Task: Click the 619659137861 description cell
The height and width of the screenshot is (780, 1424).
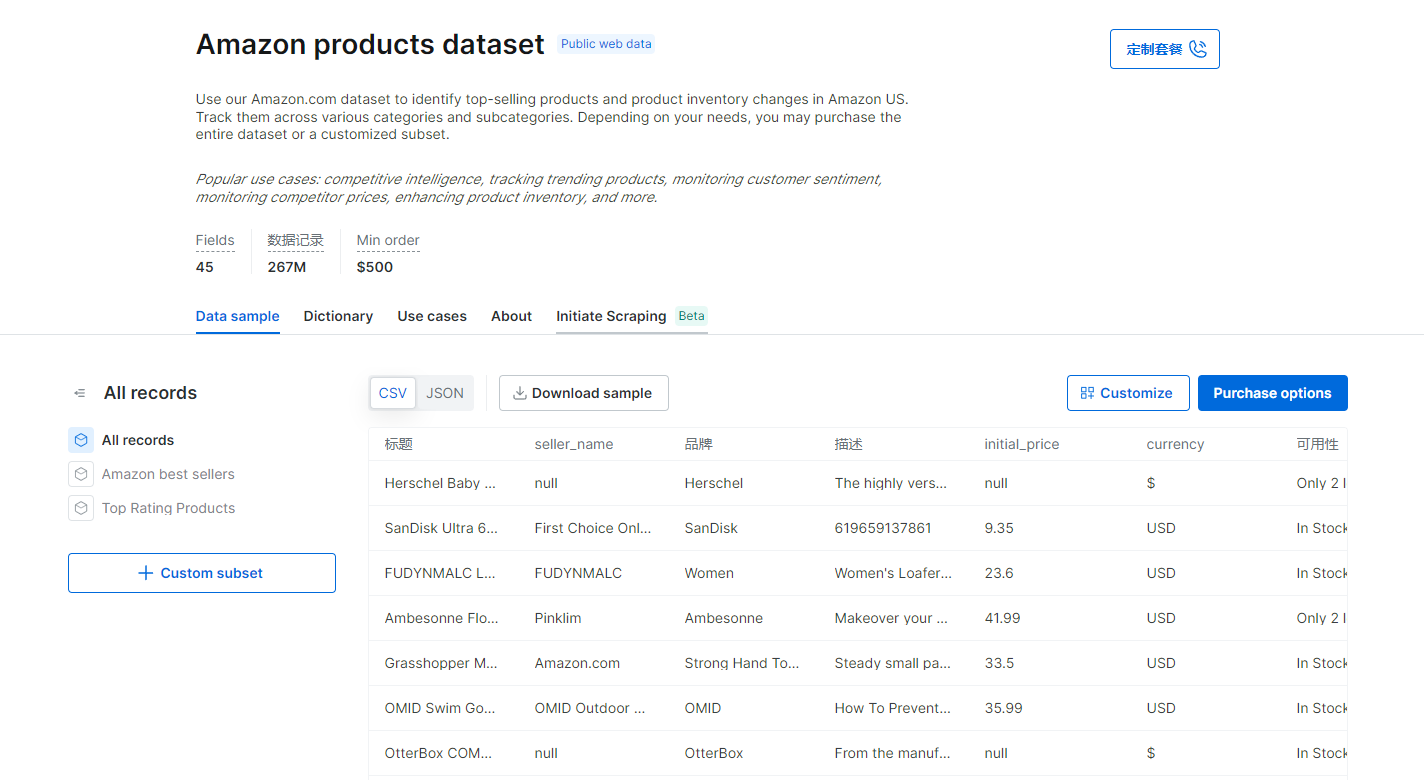Action: coord(883,528)
